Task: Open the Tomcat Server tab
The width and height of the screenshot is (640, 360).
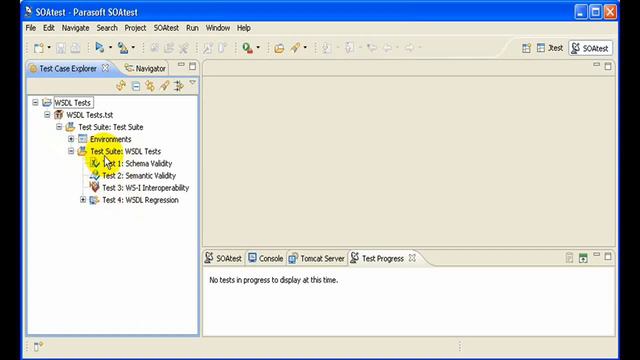Action: [317, 258]
